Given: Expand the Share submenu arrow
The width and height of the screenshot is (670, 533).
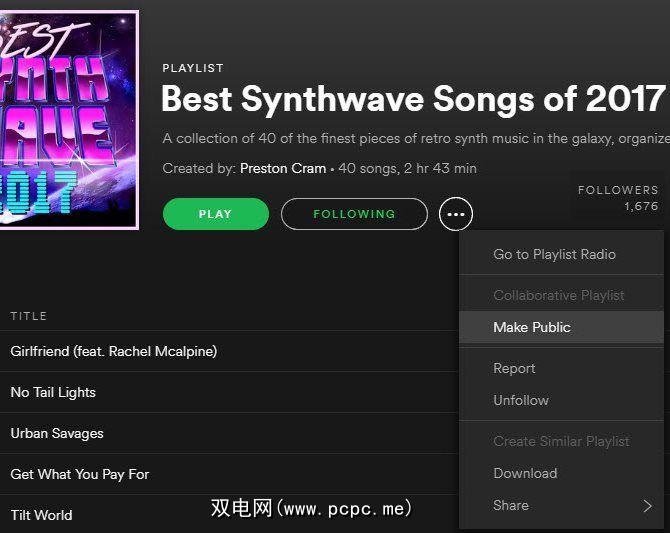Looking at the screenshot, I should click(x=647, y=506).
